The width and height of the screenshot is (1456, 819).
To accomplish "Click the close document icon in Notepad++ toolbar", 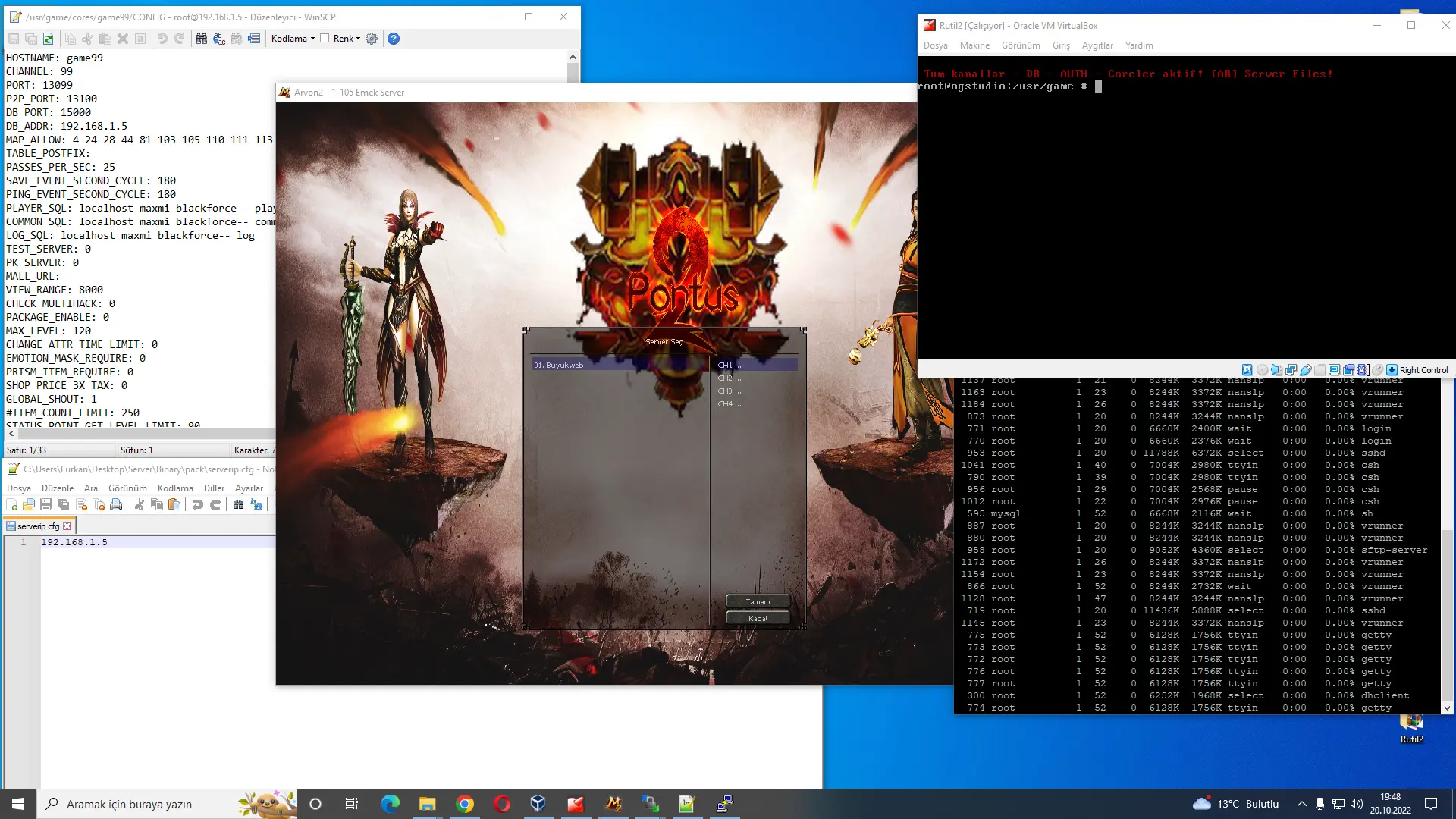I will click(x=81, y=505).
